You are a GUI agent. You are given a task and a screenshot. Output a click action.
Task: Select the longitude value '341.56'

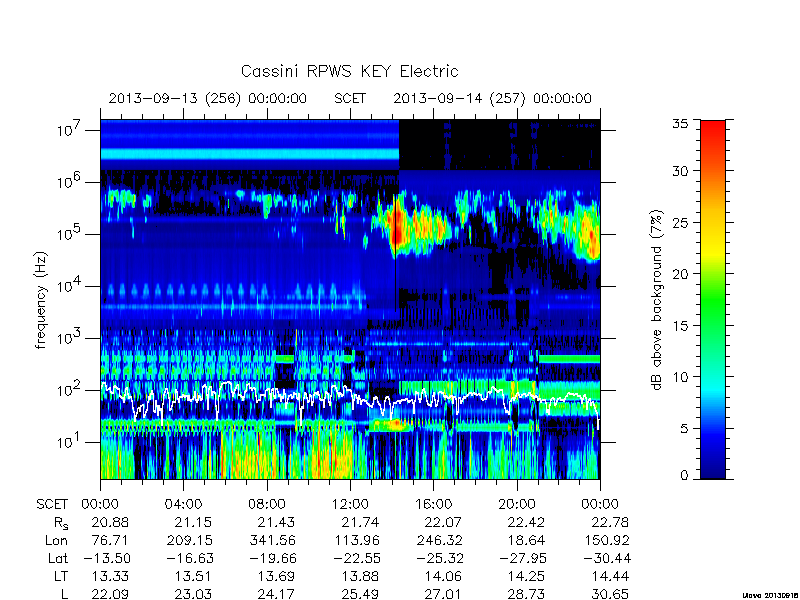tap(272, 540)
